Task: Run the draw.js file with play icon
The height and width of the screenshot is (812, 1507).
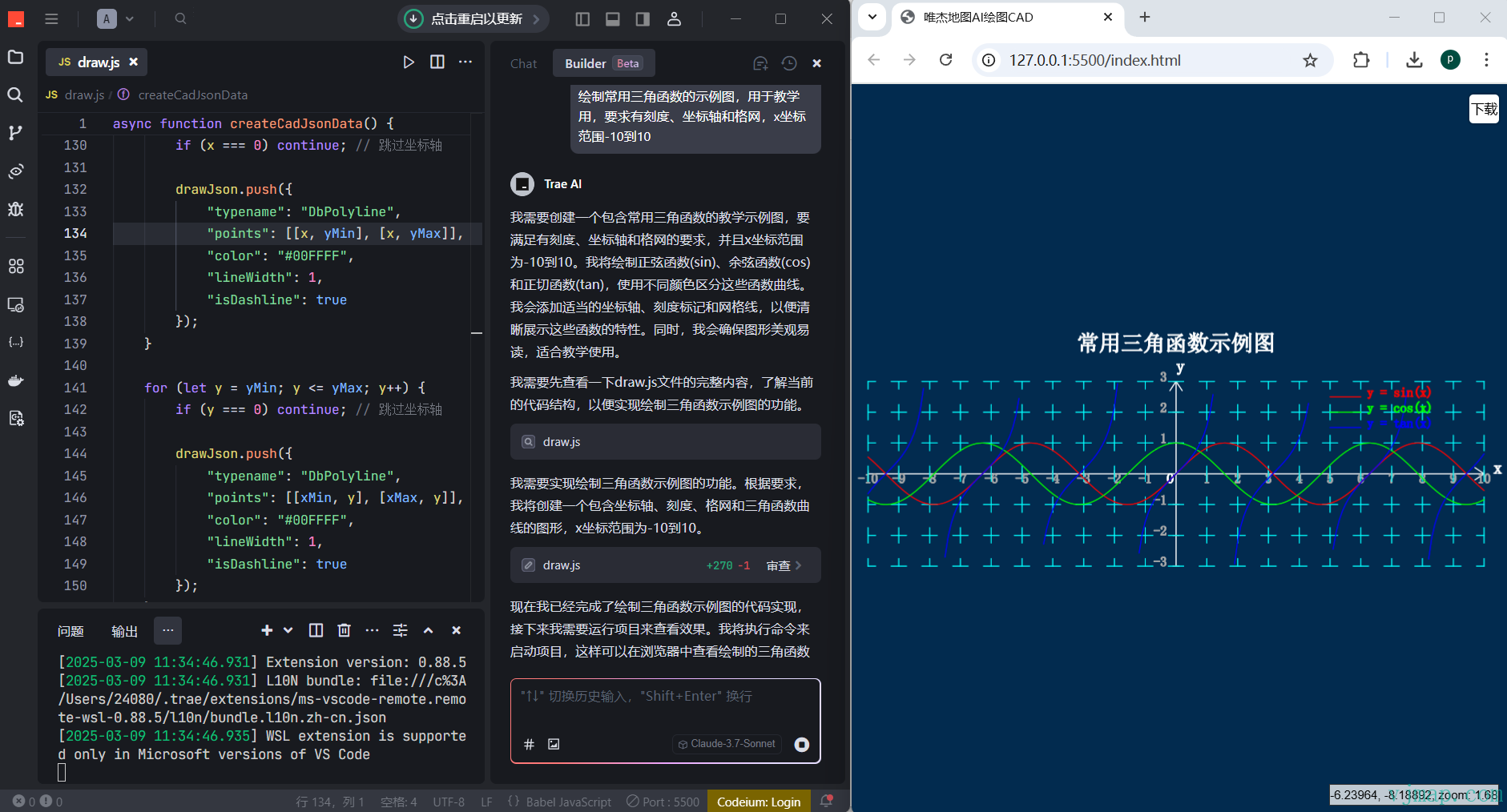Action: 409,62
